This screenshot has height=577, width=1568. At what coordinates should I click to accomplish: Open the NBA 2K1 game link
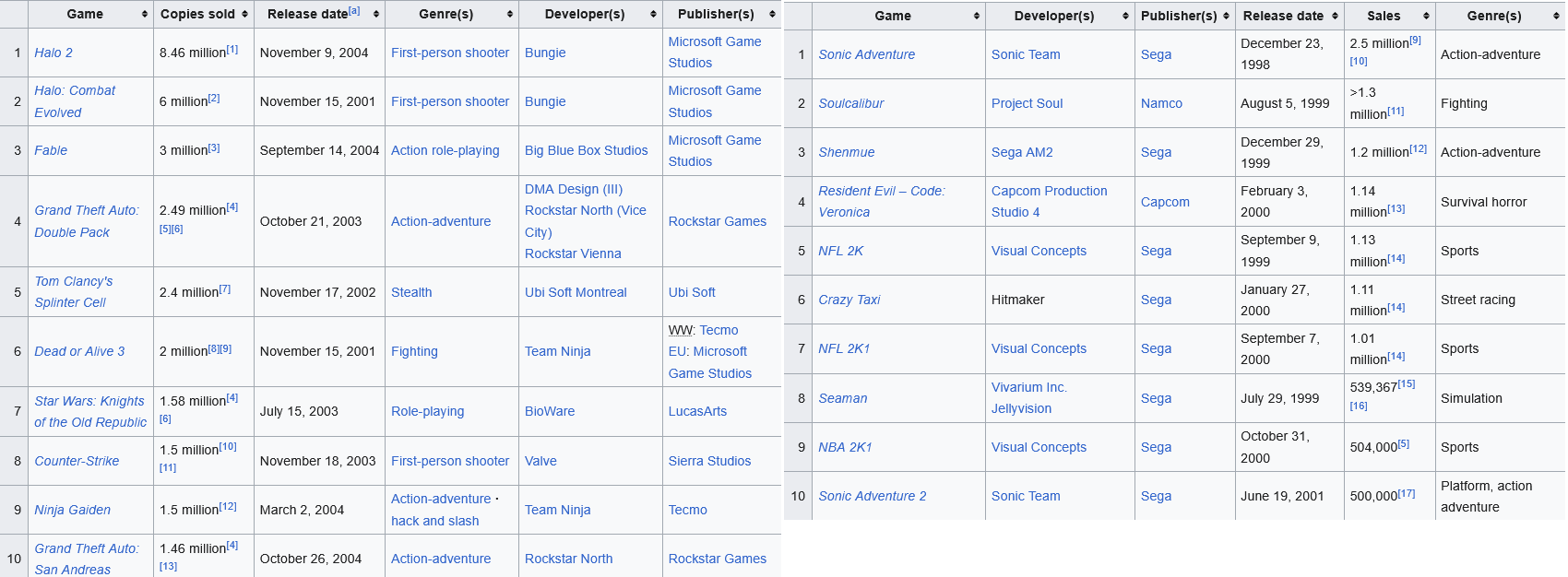[846, 447]
